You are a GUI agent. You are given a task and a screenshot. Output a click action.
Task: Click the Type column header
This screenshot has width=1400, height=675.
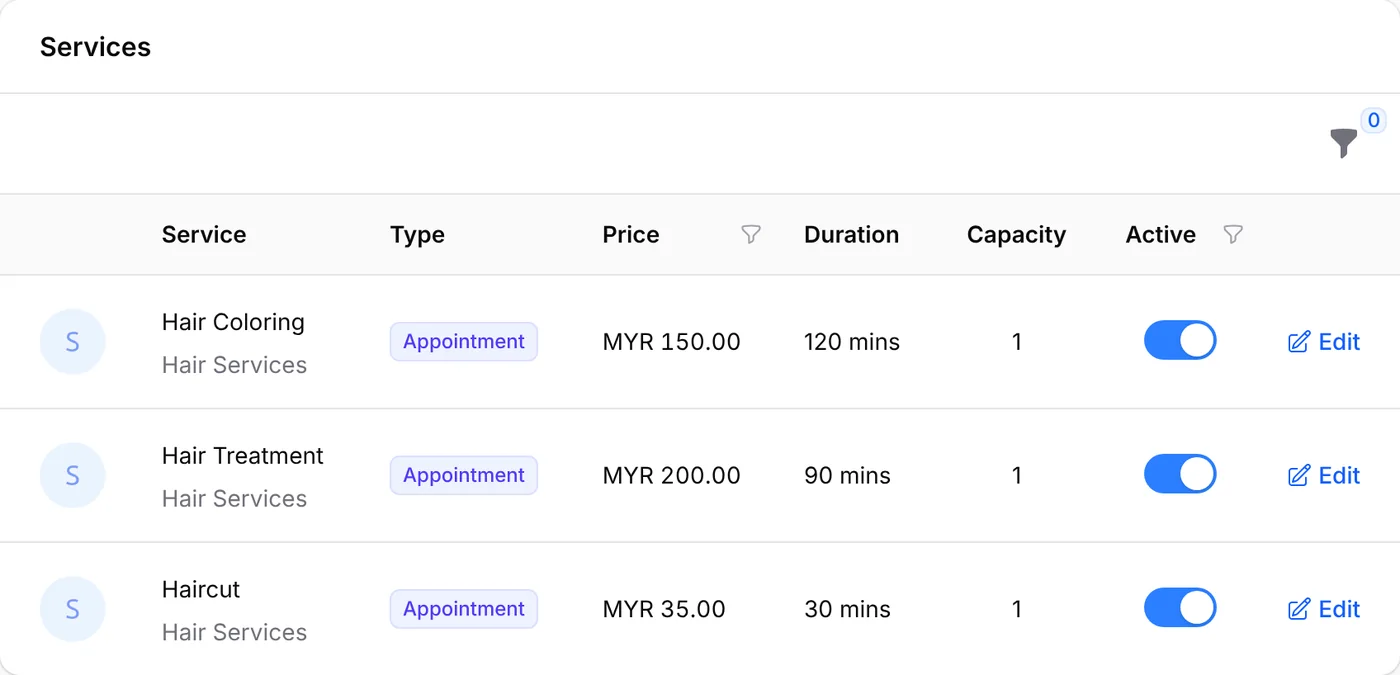pos(417,235)
